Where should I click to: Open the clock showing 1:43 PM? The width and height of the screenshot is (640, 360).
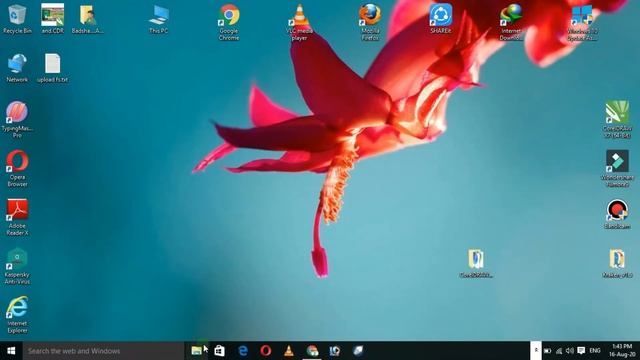pos(622,351)
